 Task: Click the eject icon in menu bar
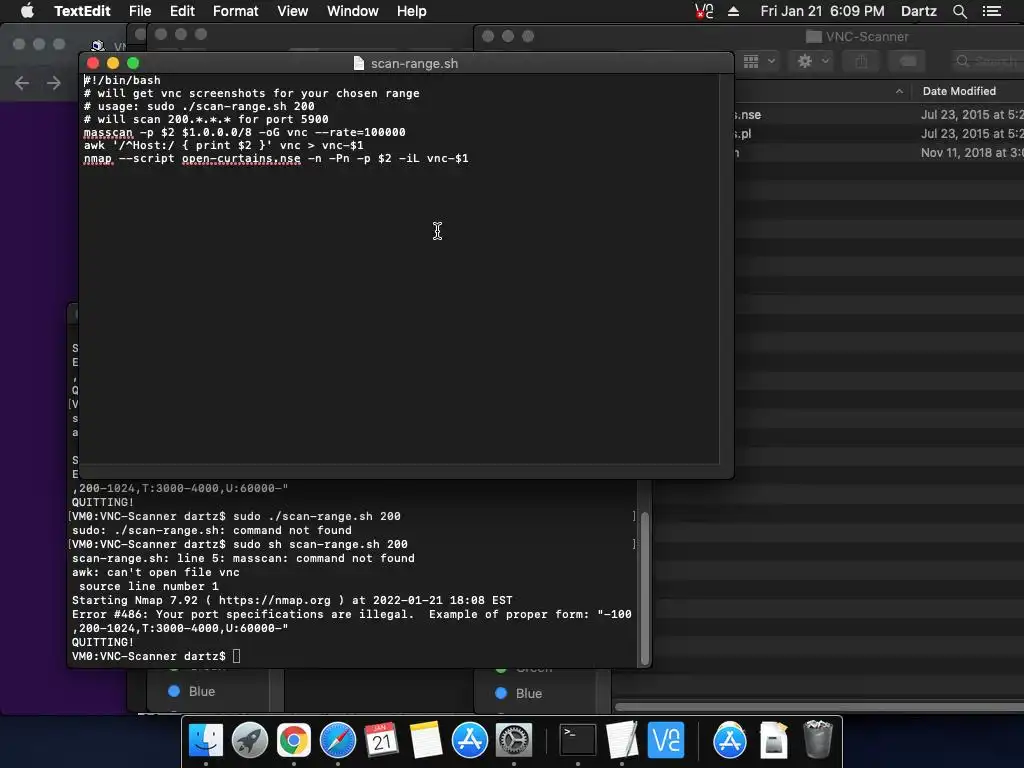(x=733, y=11)
